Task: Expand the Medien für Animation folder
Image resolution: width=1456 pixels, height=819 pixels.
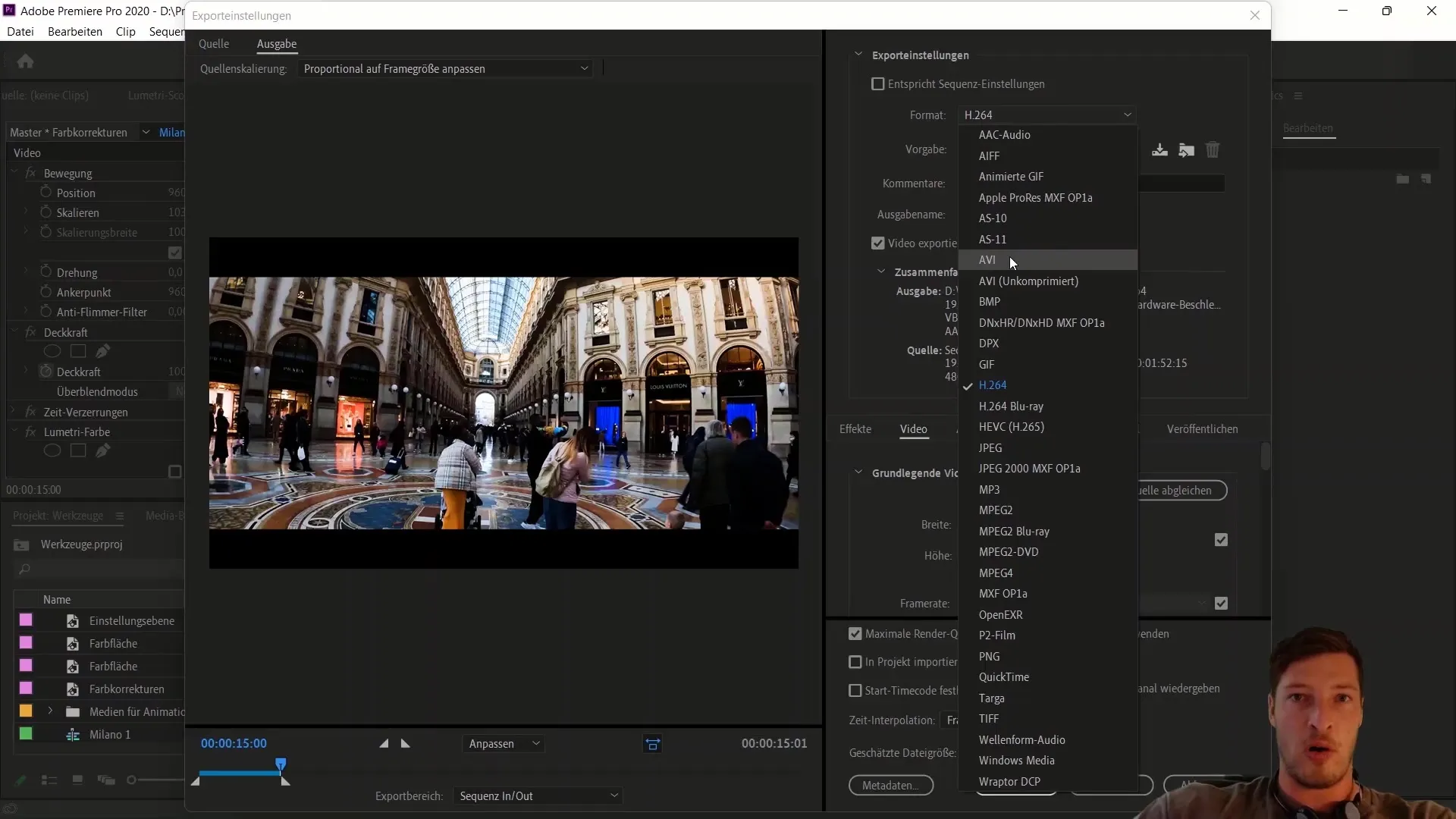Action: (50, 711)
